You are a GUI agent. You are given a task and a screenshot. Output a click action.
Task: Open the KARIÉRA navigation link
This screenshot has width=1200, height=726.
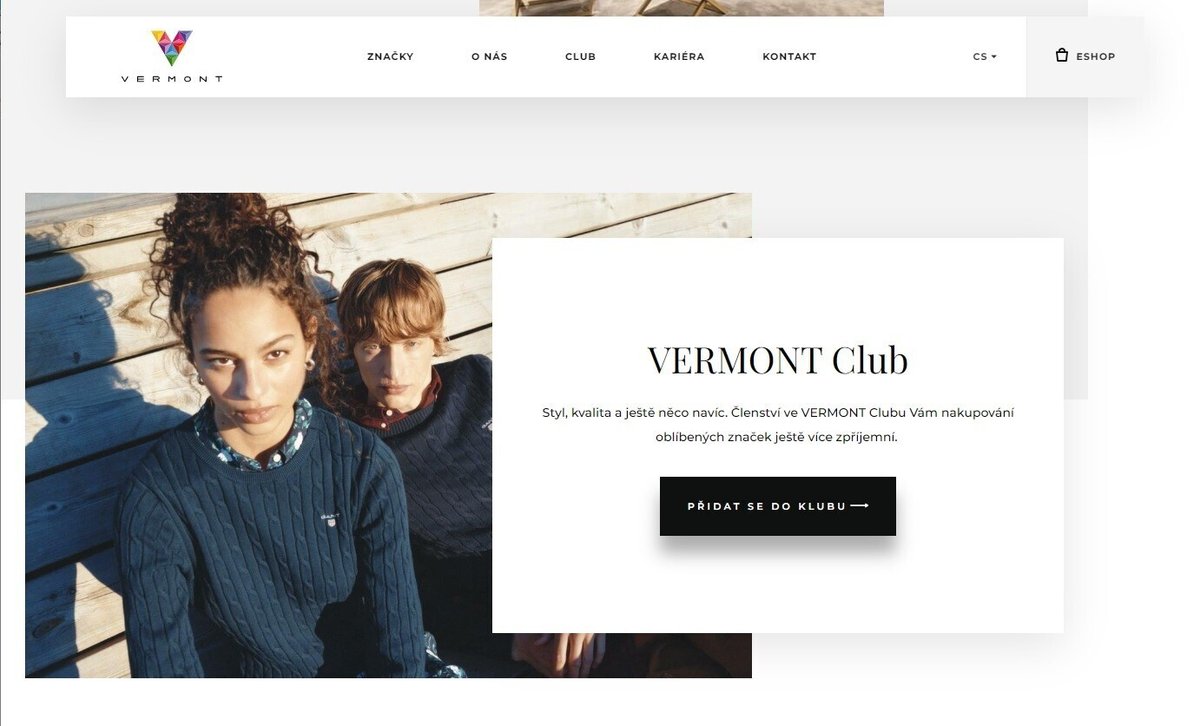pyautogui.click(x=679, y=57)
